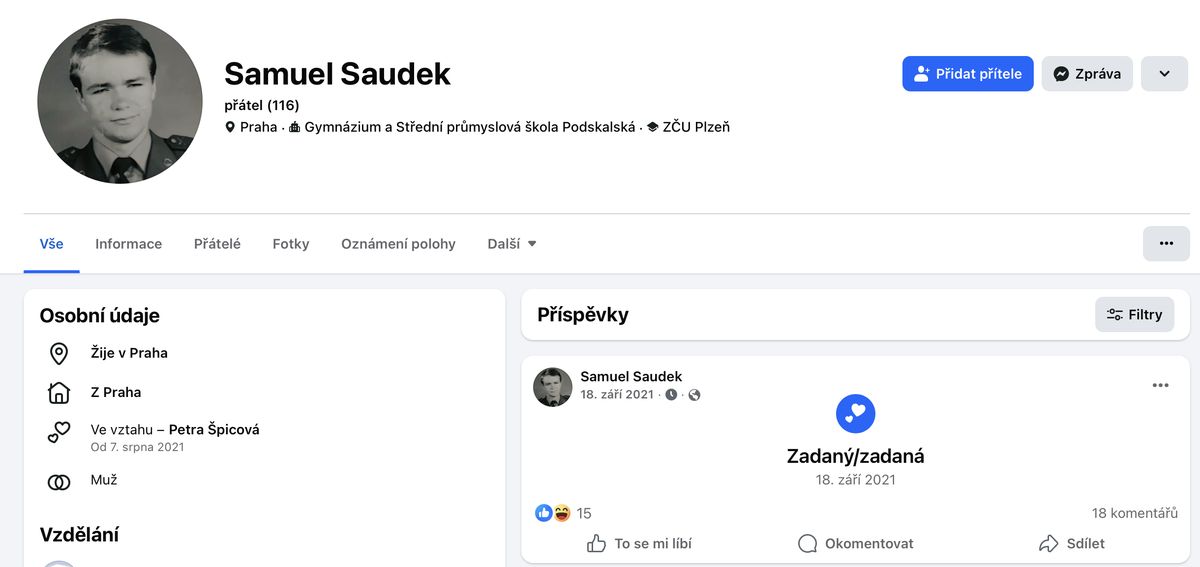
Task: Open the three-dot menu on the post
Action: 1160,386
